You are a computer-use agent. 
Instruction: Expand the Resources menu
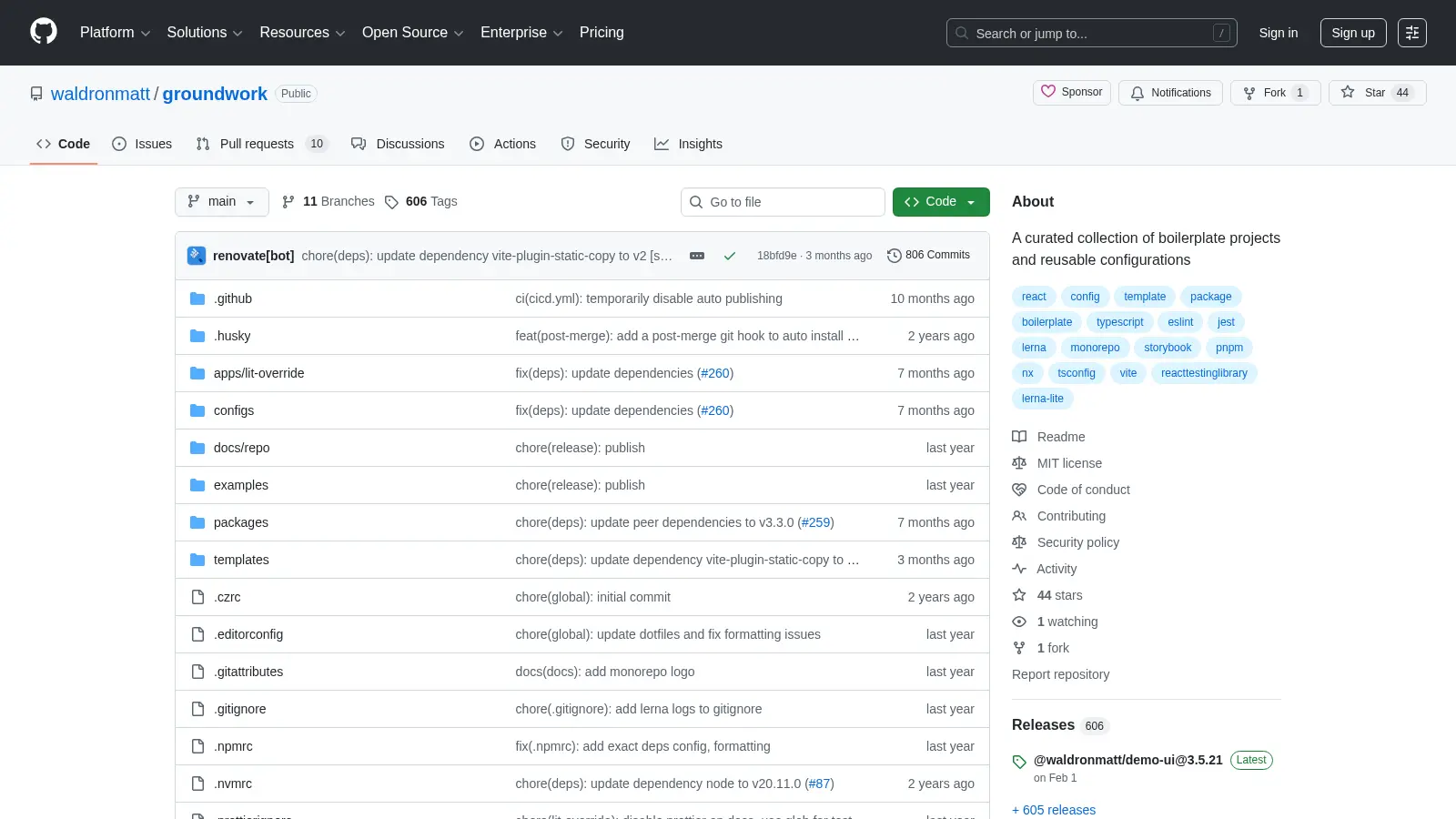(x=302, y=33)
